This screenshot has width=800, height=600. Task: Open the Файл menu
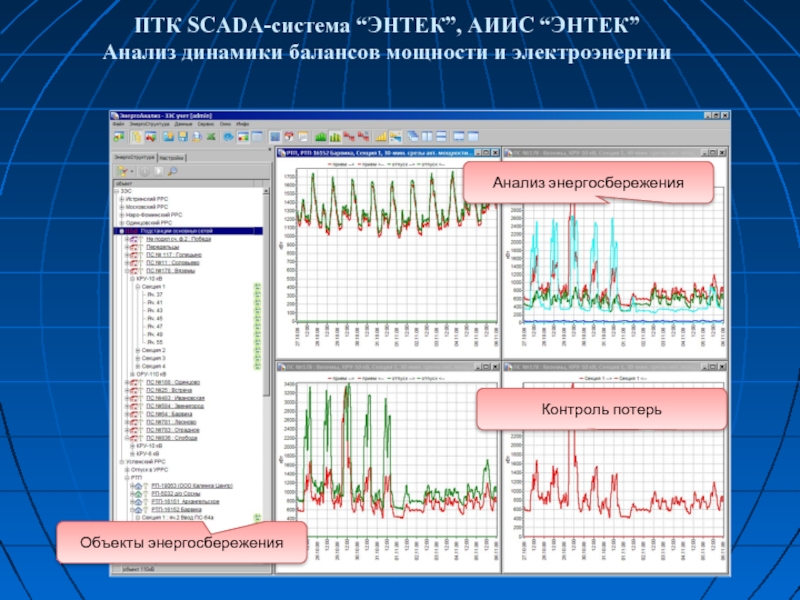118,124
